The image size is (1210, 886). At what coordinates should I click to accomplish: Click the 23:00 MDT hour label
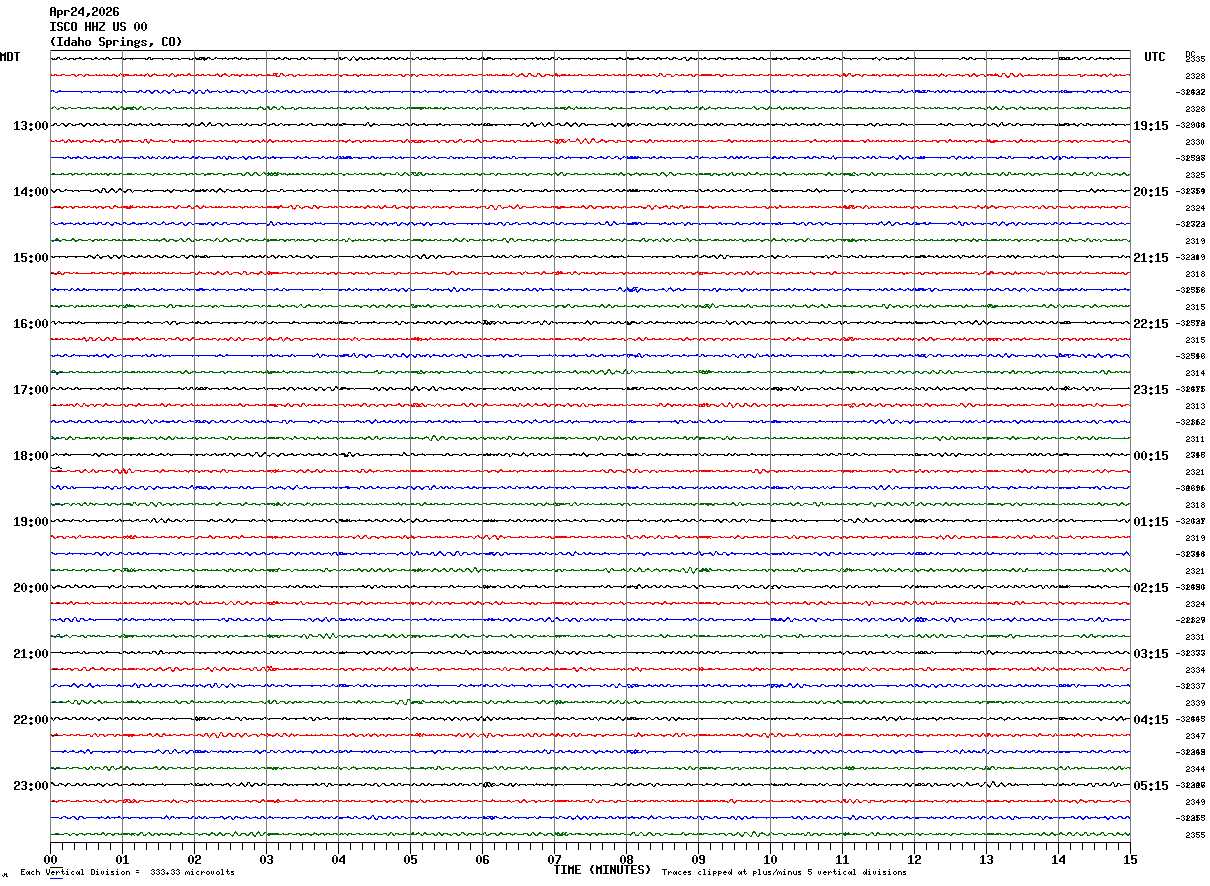(30, 785)
